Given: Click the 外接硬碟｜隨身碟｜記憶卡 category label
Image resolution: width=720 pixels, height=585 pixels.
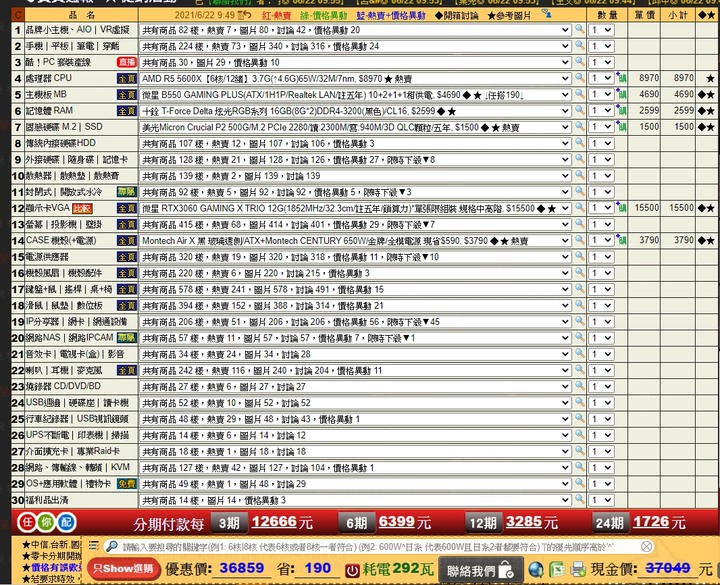Looking at the screenshot, I should coord(77,159).
